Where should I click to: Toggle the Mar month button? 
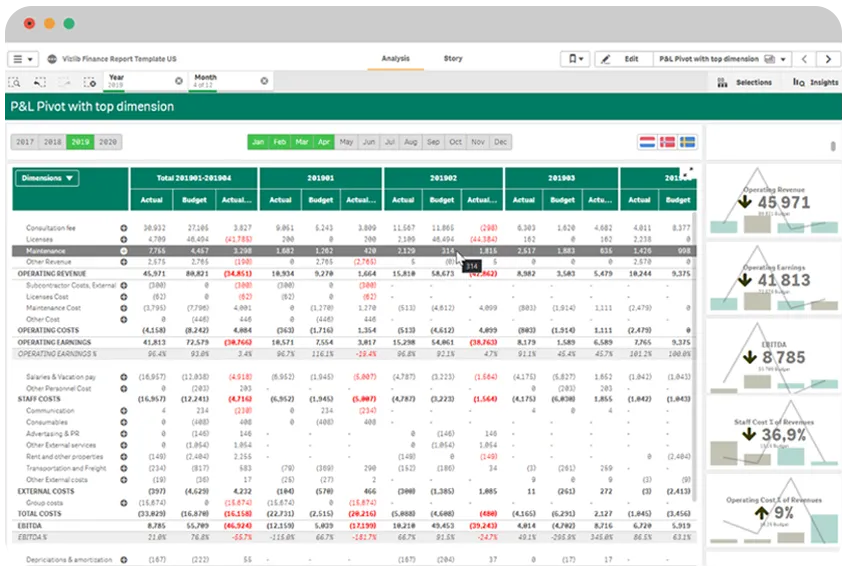302,143
